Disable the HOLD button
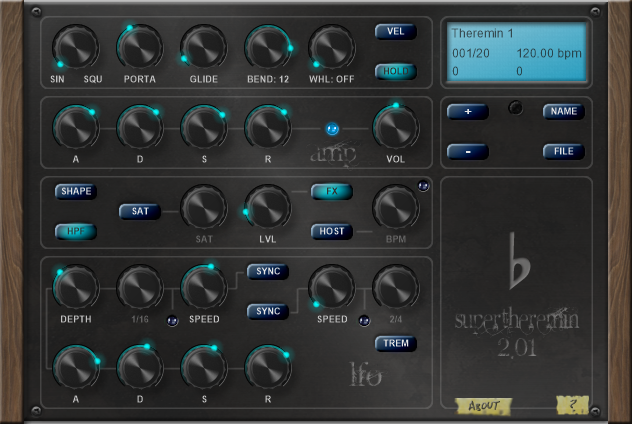Screen dimensions: 632x424 click(x=396, y=71)
